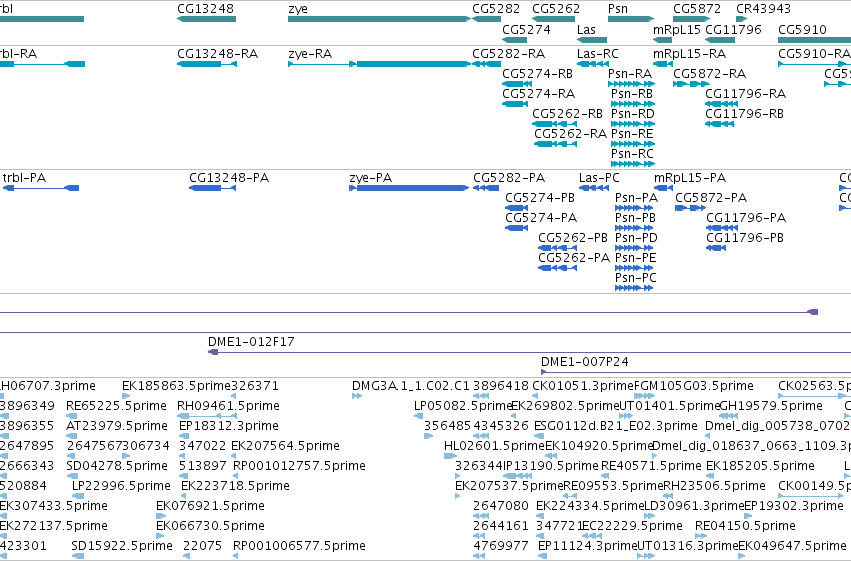This screenshot has width=851, height=561.
Task: Open the CG5274 gene label
Action: (x=526, y=29)
